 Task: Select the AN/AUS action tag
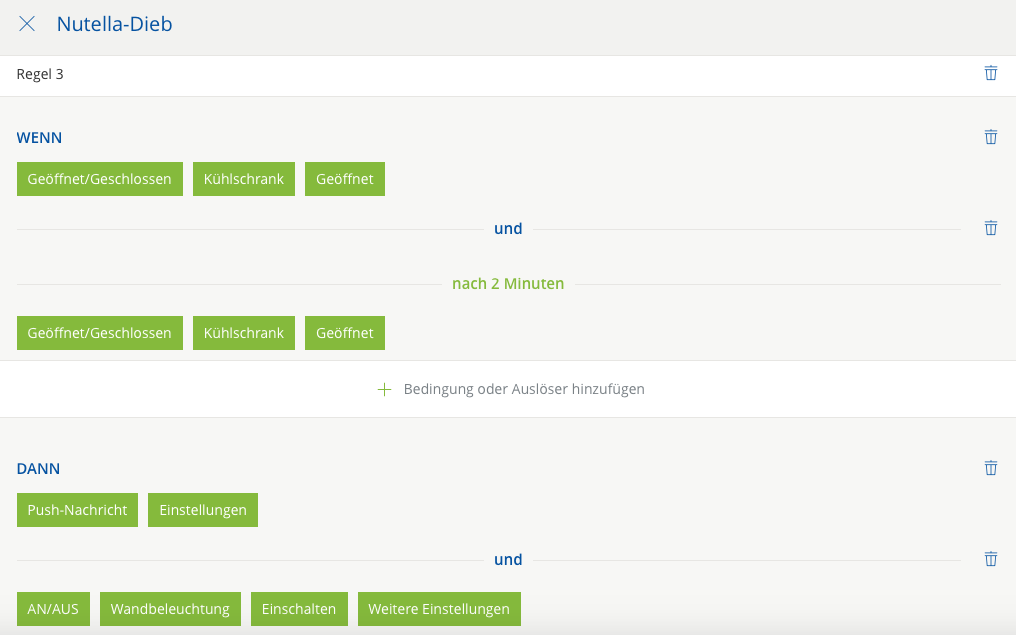[x=53, y=609]
